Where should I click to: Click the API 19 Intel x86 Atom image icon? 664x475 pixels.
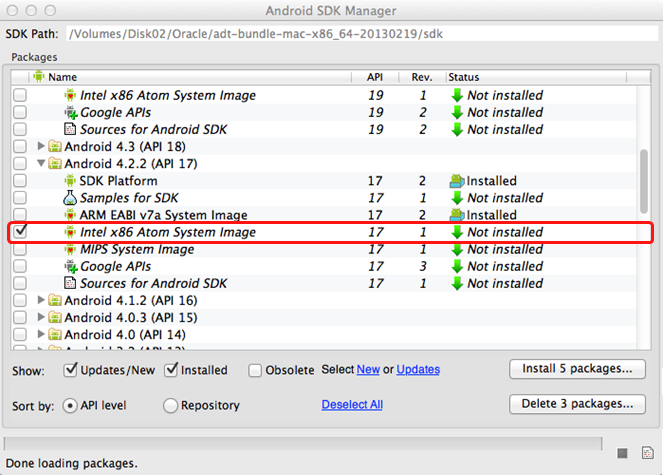69,95
